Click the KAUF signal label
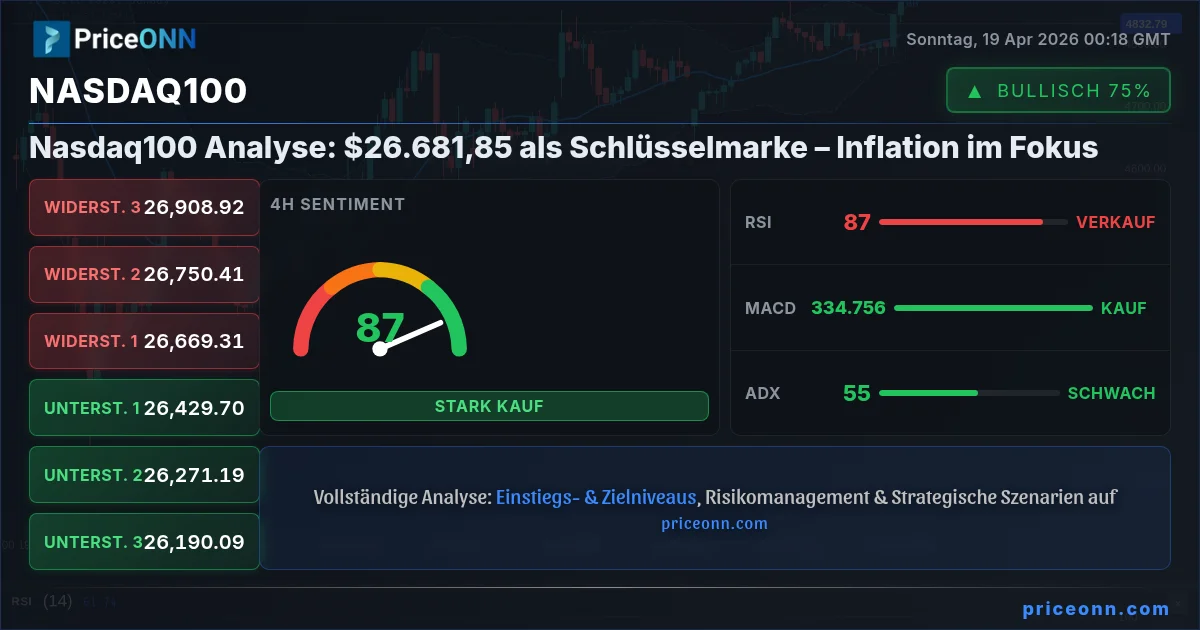This screenshot has width=1200, height=630. [x=1124, y=308]
